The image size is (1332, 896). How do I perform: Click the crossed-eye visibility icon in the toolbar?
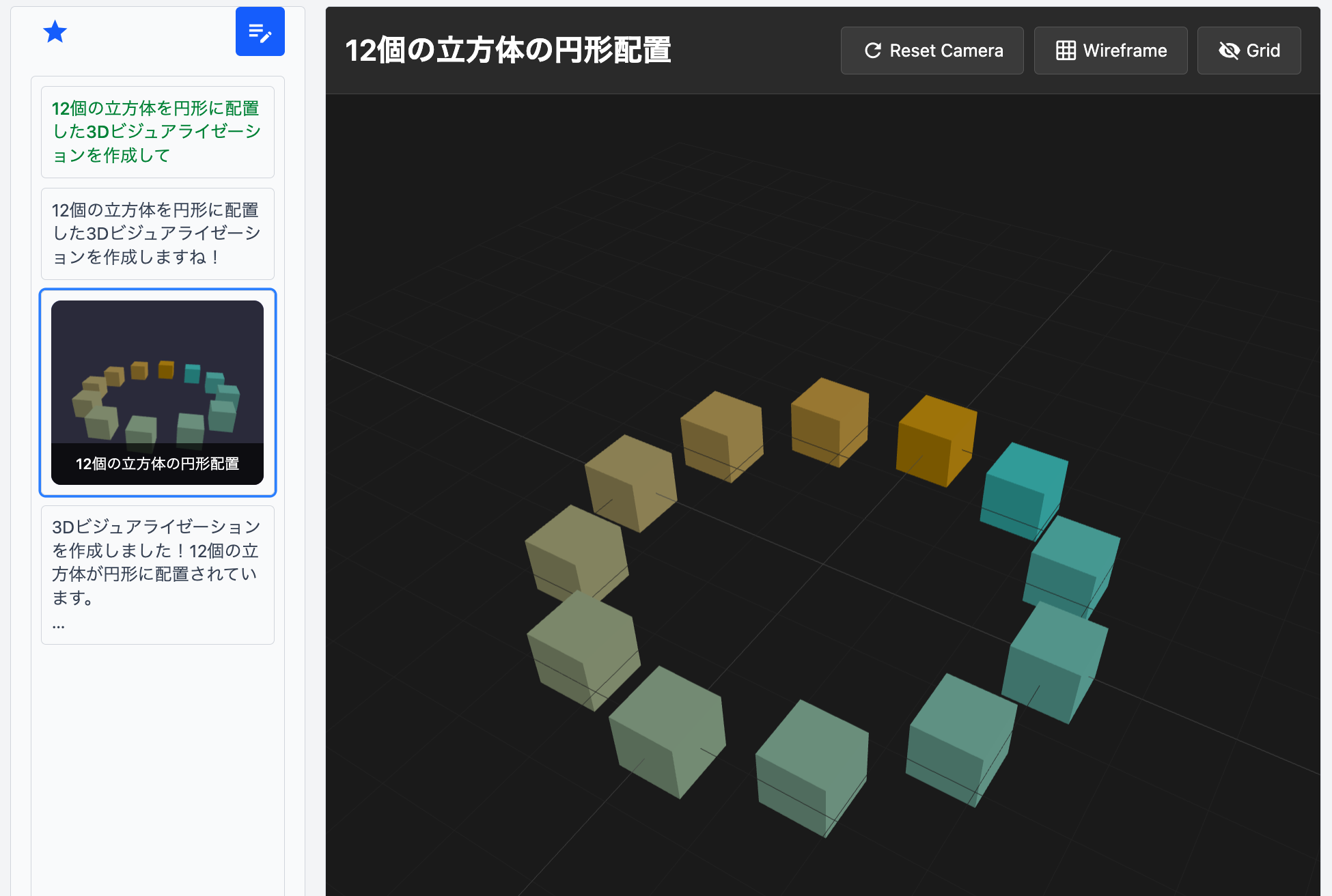pos(1229,50)
